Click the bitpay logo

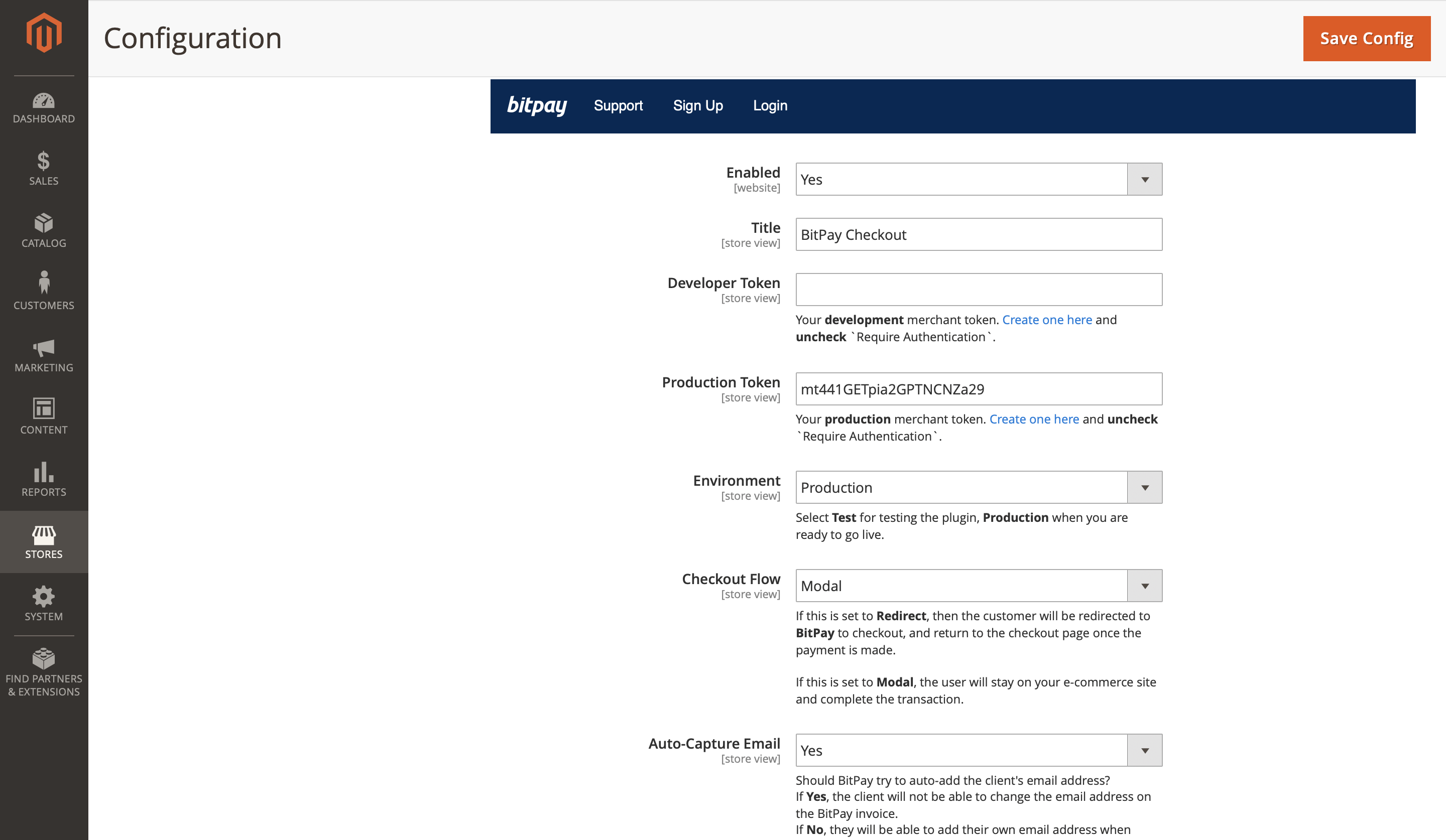[537, 105]
